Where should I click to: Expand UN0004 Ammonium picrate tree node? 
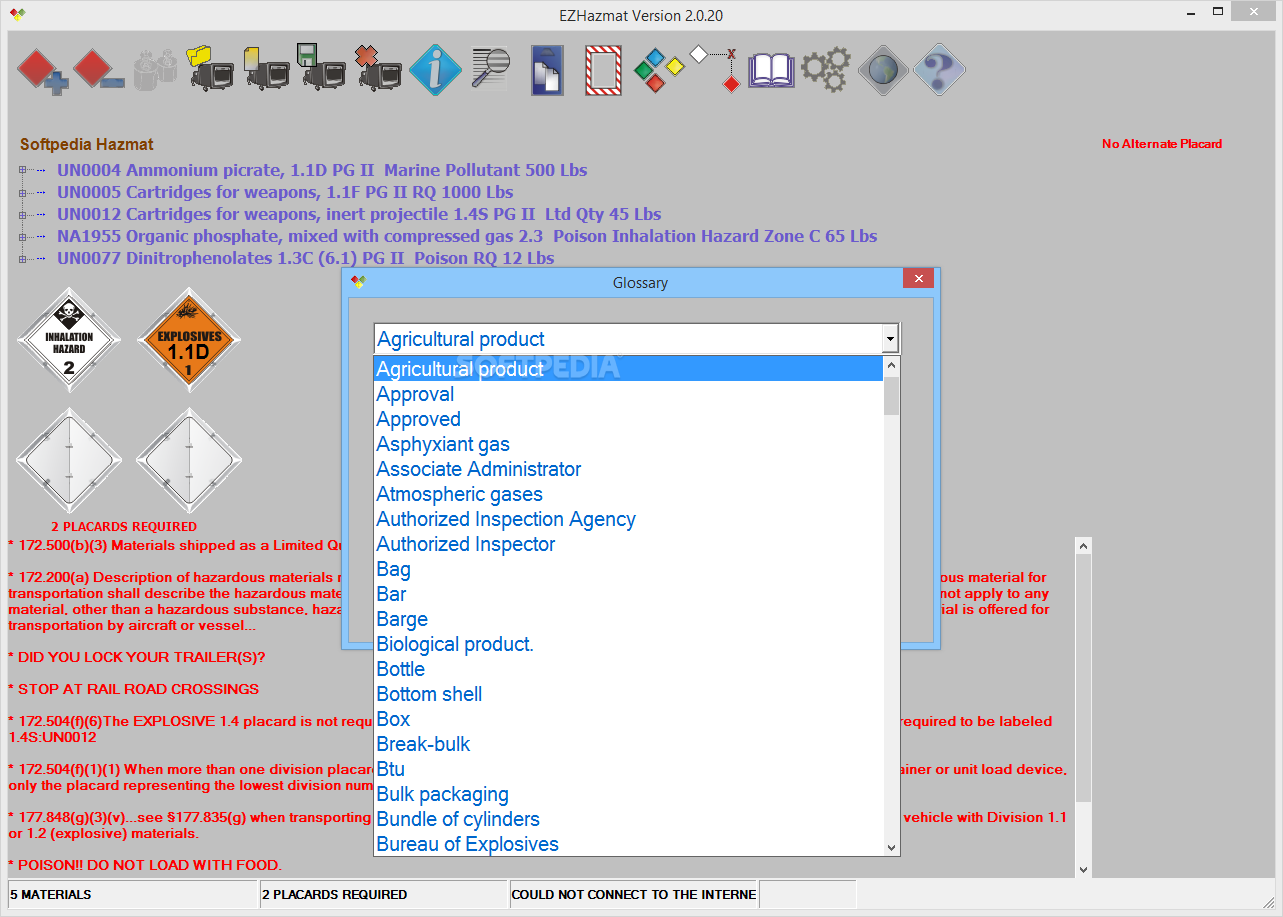[x=23, y=171]
